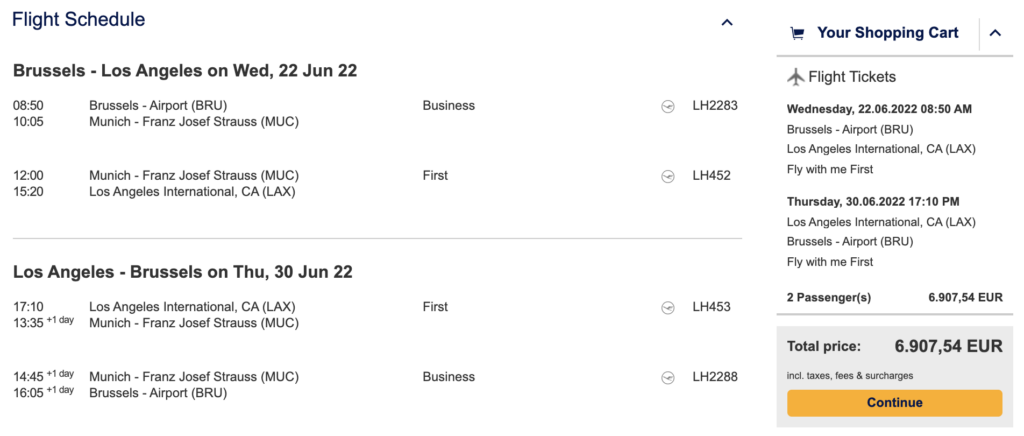Click Los Angeles - Brussels return heading
The width and height of the screenshot is (1024, 436).
click(182, 272)
